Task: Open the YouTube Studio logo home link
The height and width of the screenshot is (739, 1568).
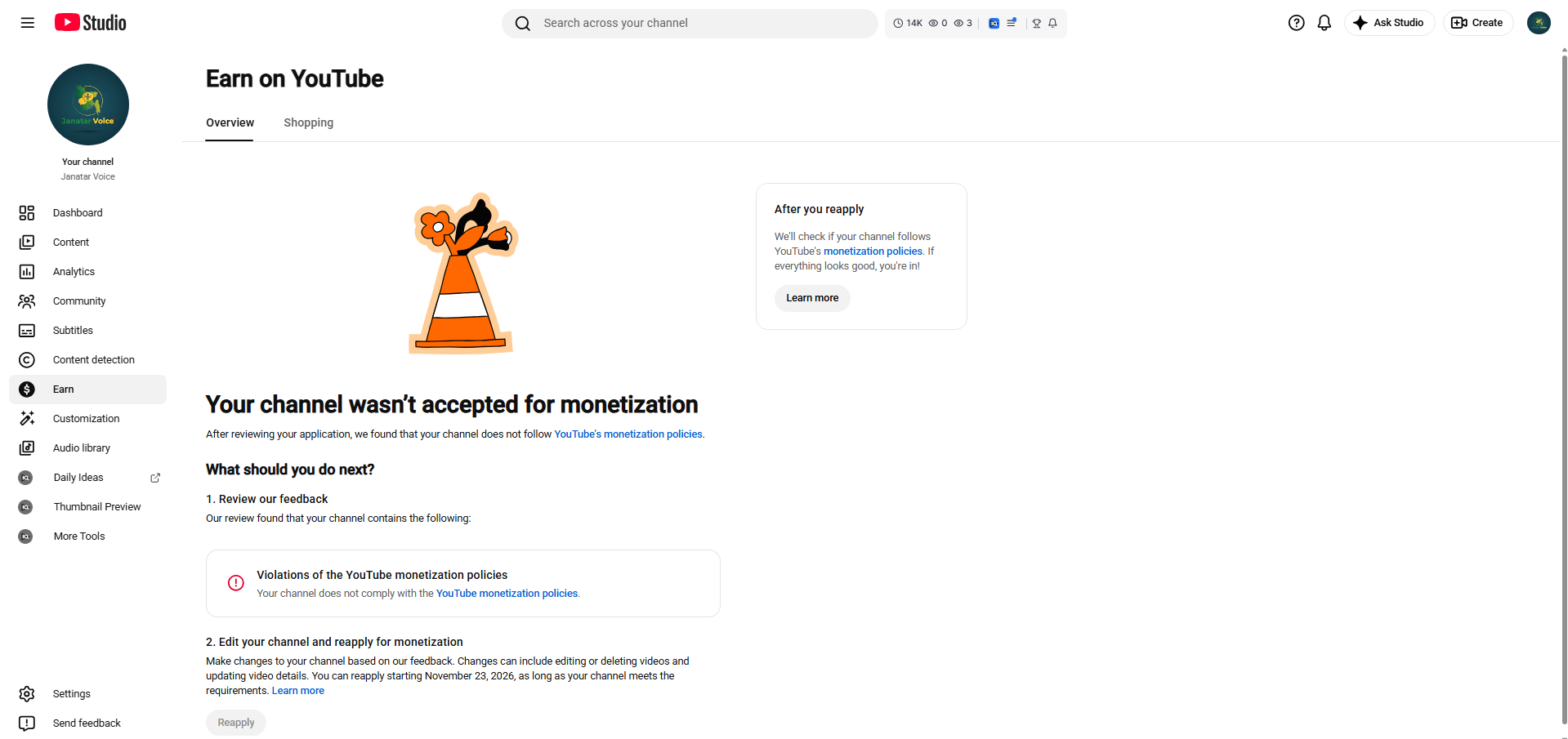Action: pyautogui.click(x=91, y=23)
